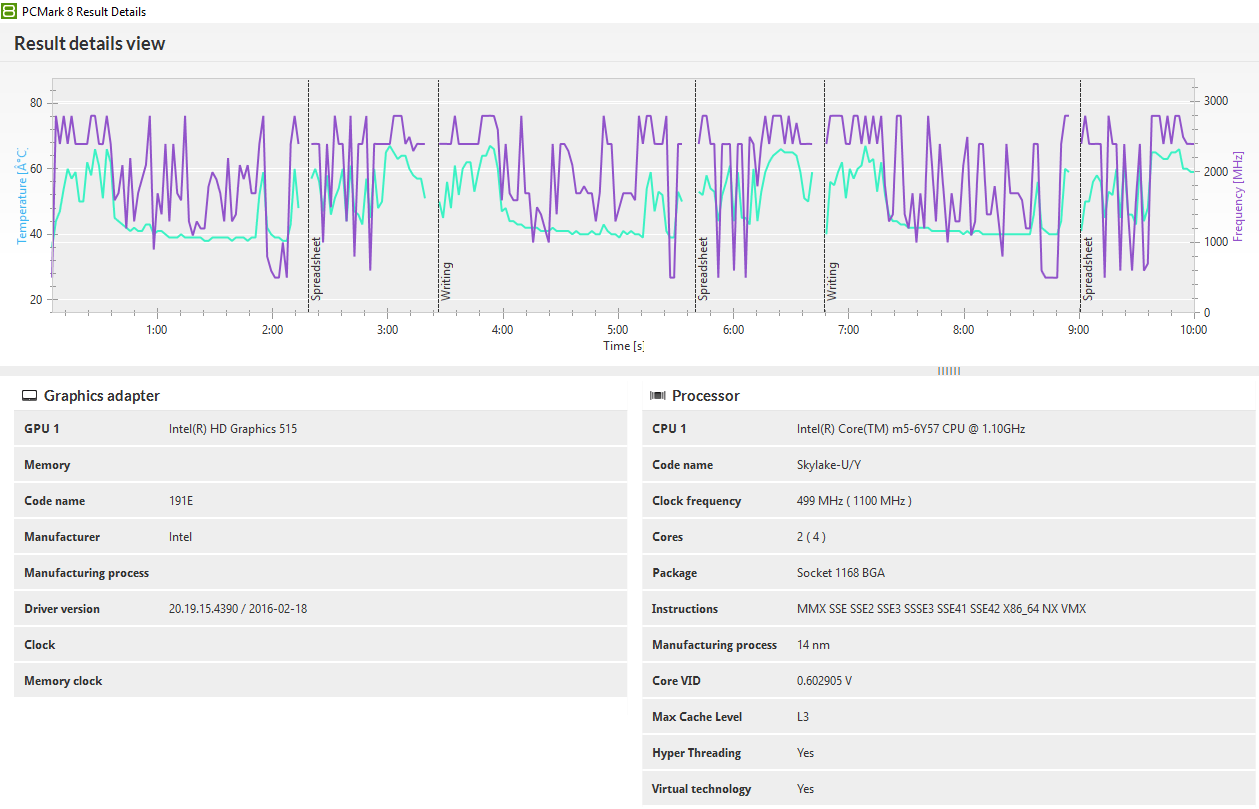Click the orange splitter grip below the chart
Screen dimensions: 1259x809
click(948, 371)
